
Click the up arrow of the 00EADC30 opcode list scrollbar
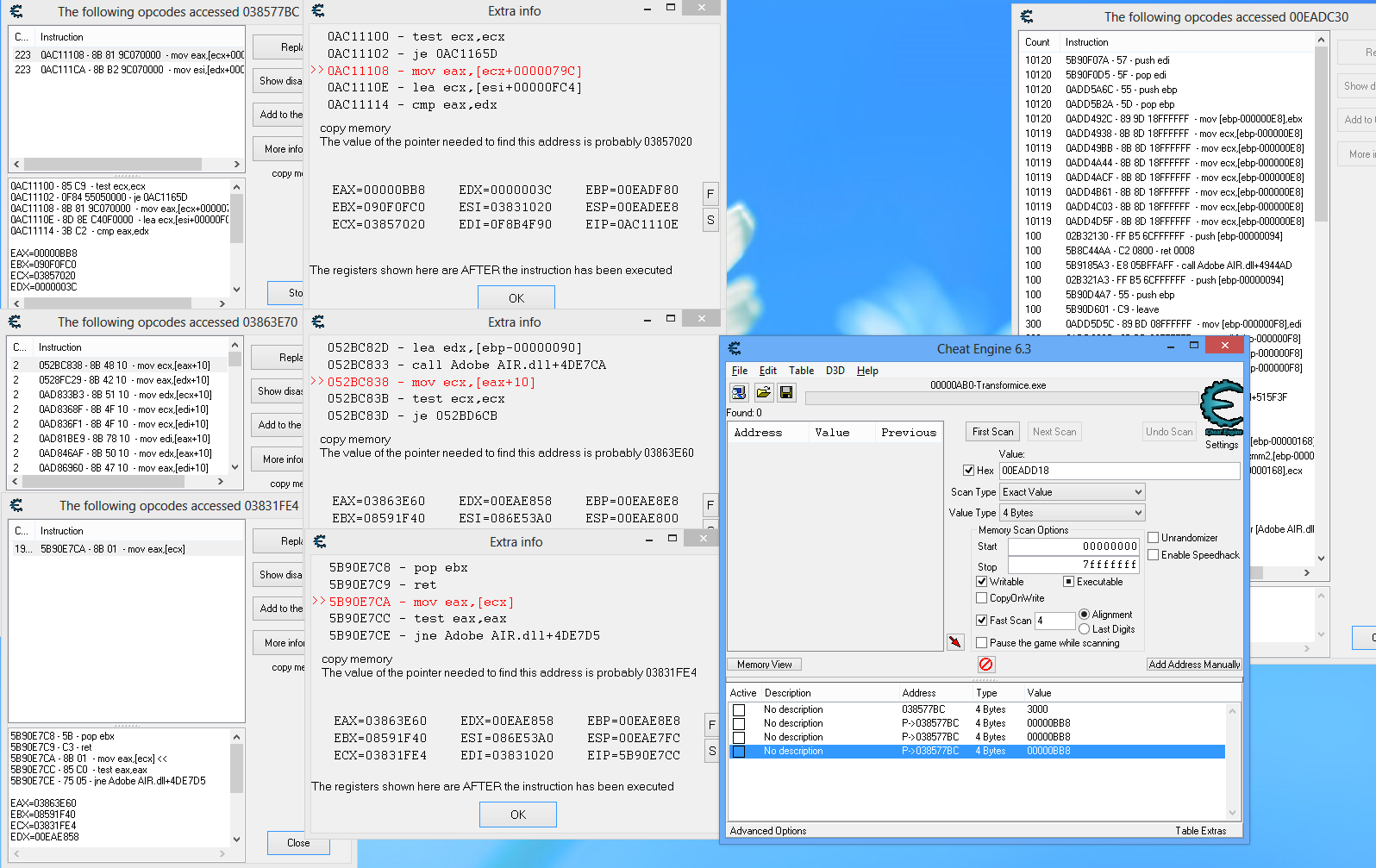(1321, 40)
